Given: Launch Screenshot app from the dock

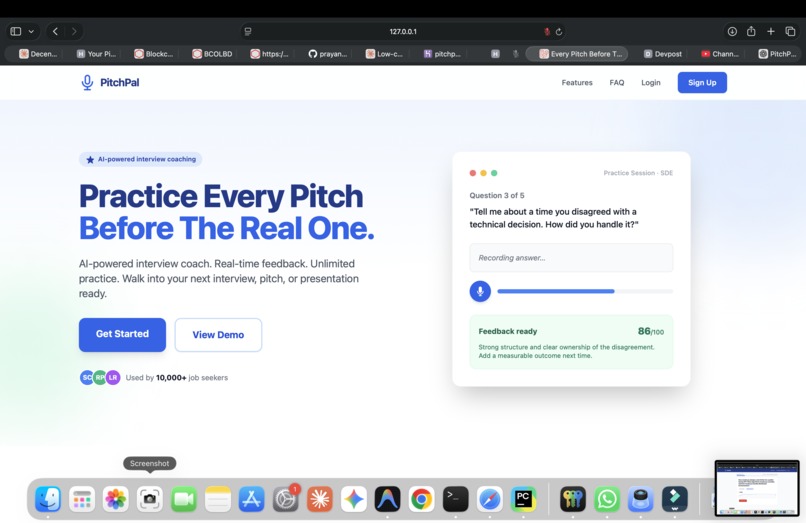Looking at the screenshot, I should pos(150,499).
